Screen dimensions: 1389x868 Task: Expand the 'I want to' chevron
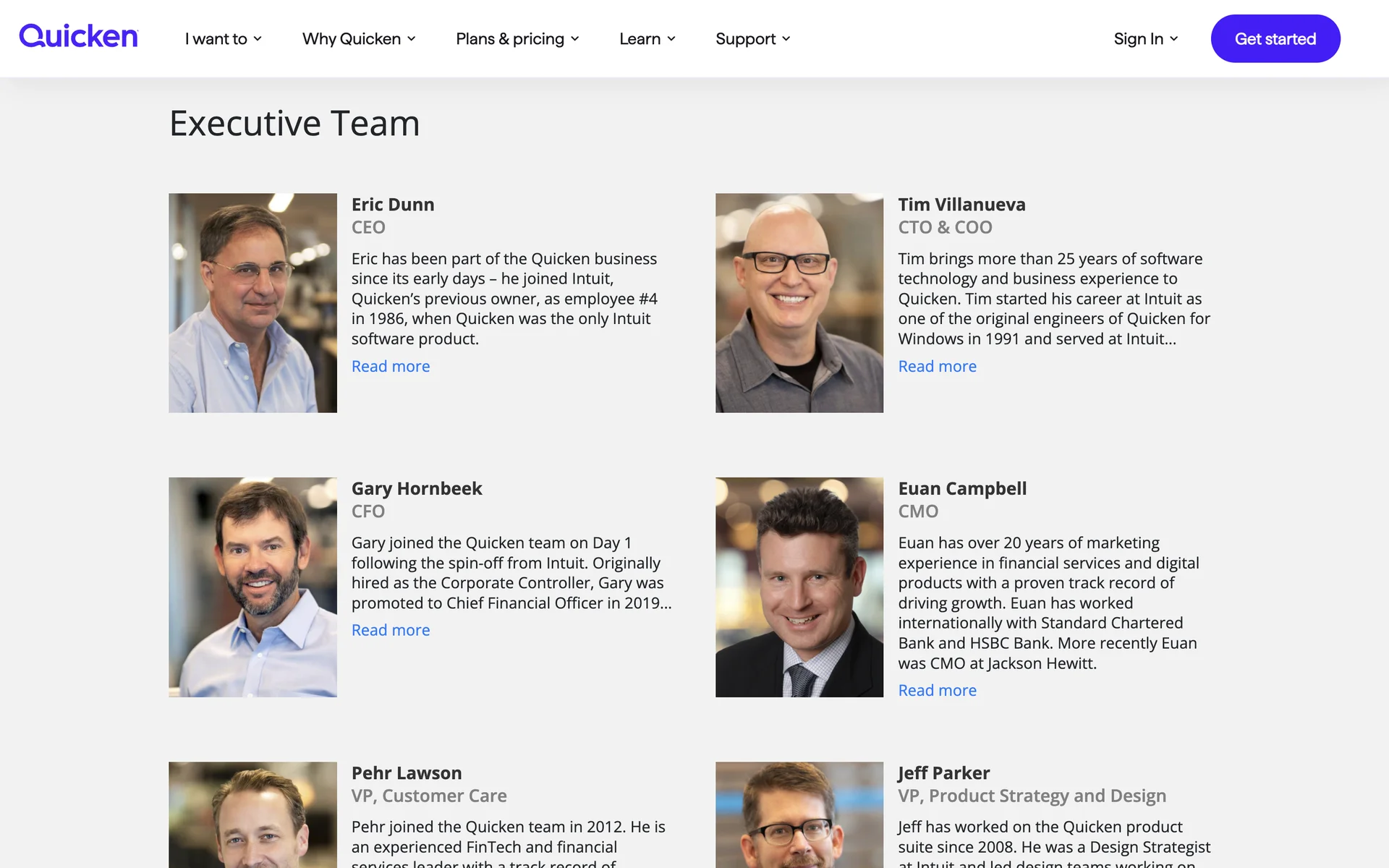[x=258, y=39]
